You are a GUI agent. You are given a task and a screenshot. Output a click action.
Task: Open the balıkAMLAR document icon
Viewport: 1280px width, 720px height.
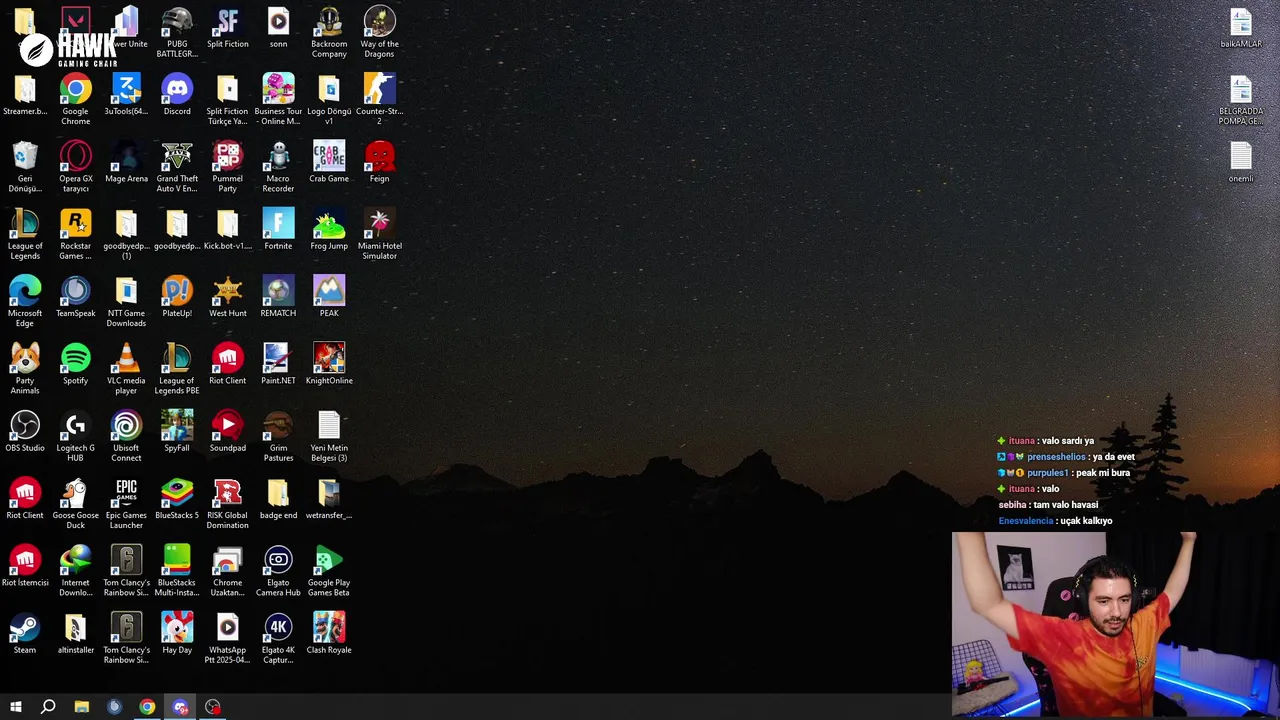(x=1241, y=24)
